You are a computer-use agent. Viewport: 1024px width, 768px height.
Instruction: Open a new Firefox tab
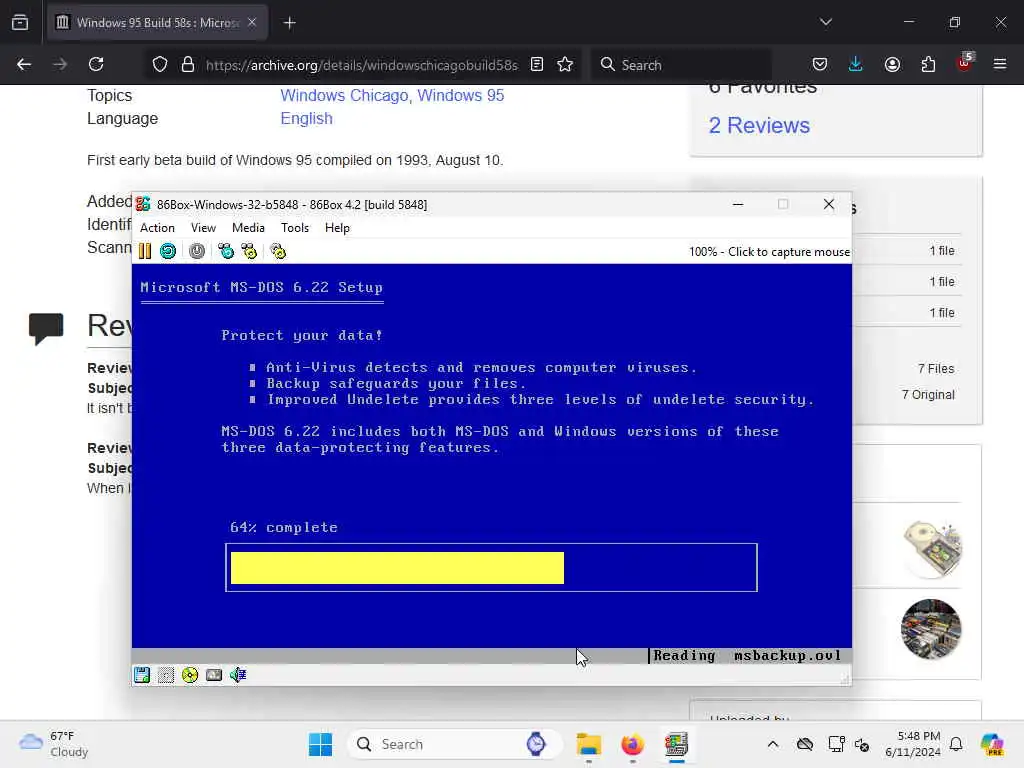290,23
